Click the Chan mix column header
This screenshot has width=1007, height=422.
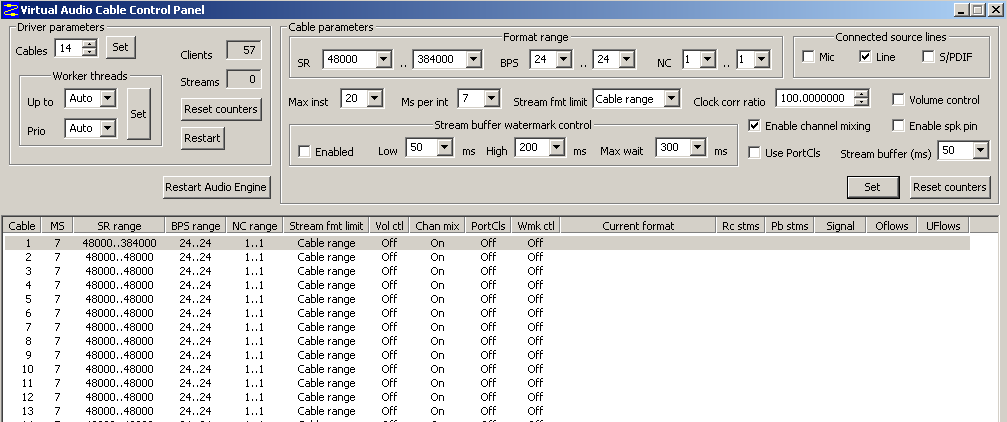tap(437, 225)
